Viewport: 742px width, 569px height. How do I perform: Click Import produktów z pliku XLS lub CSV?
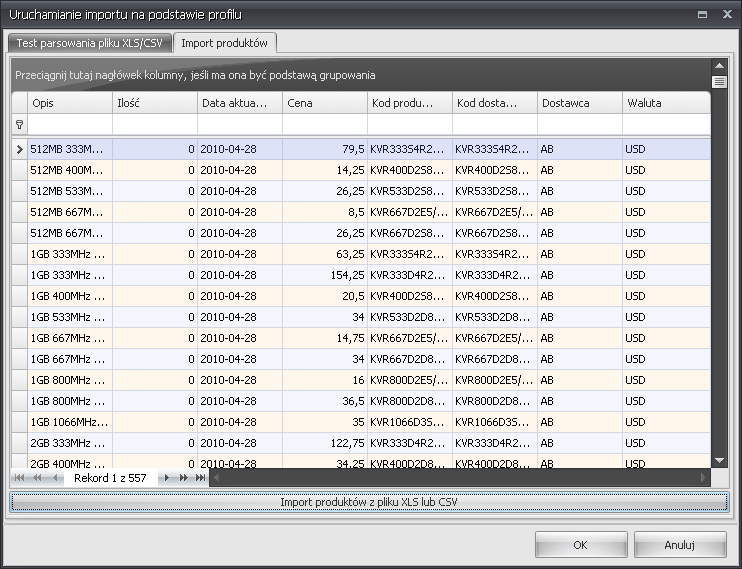coord(369,502)
